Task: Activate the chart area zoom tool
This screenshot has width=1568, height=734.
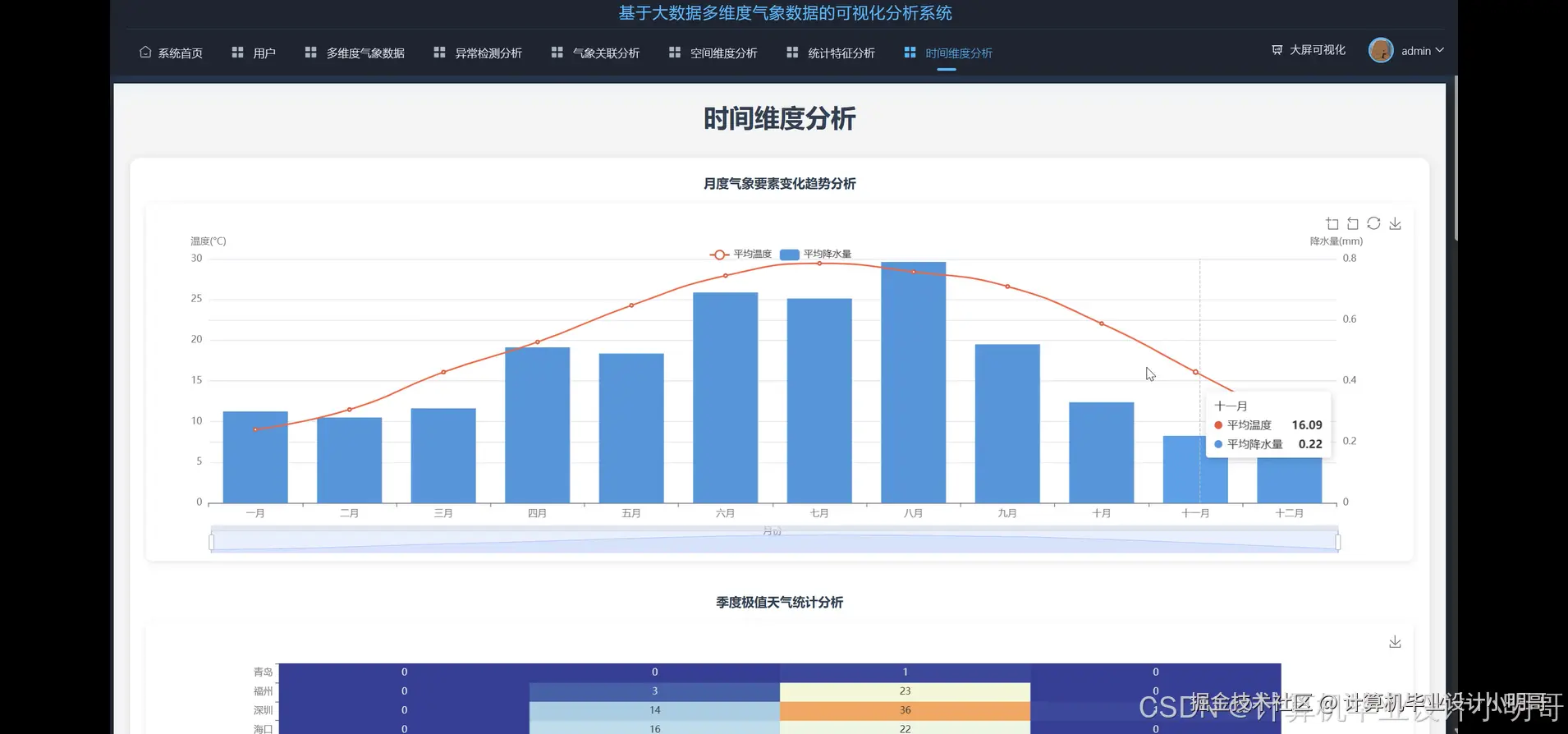Action: point(1332,223)
